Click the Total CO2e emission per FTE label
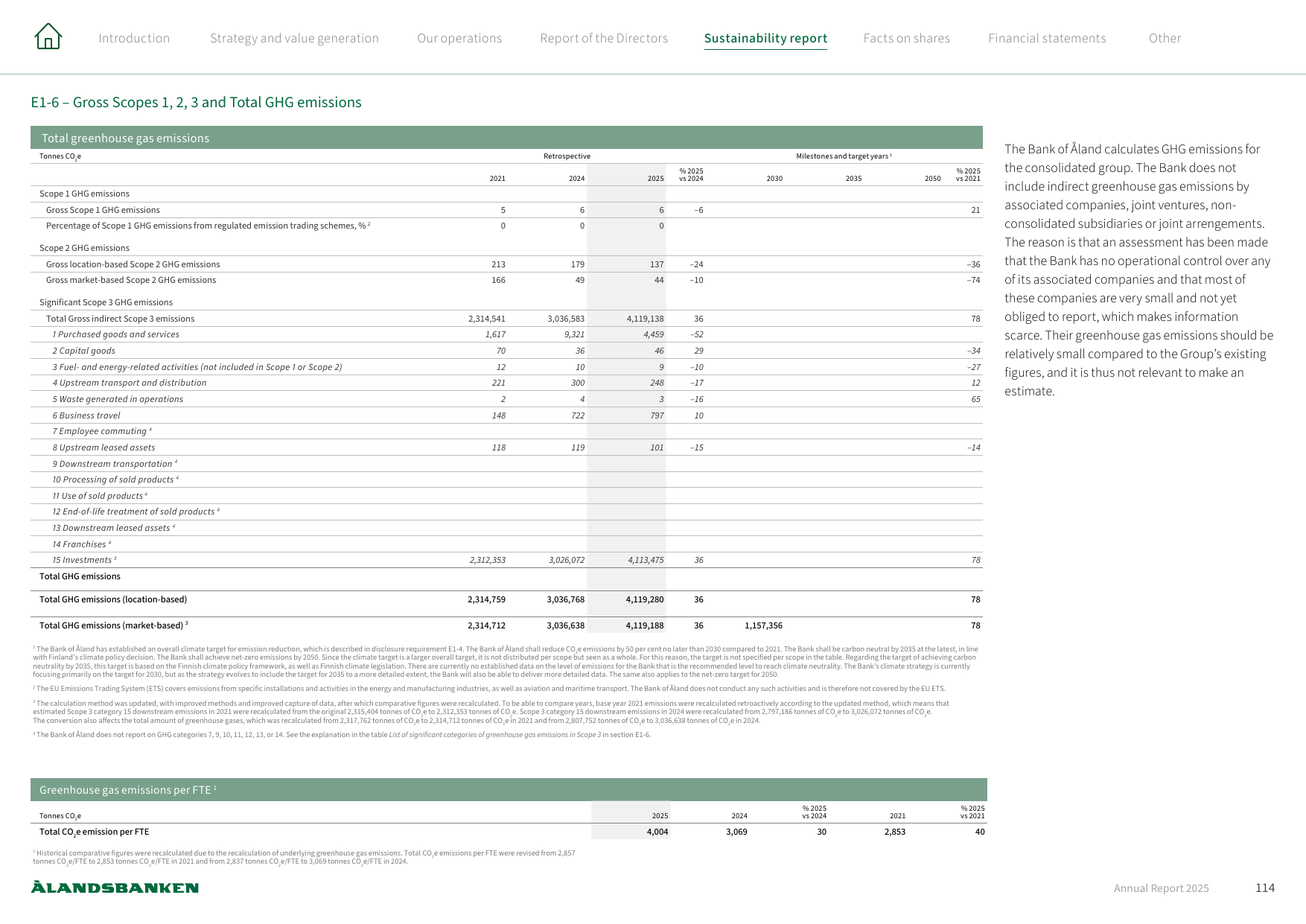The width and height of the screenshot is (1306, 924). point(94,832)
